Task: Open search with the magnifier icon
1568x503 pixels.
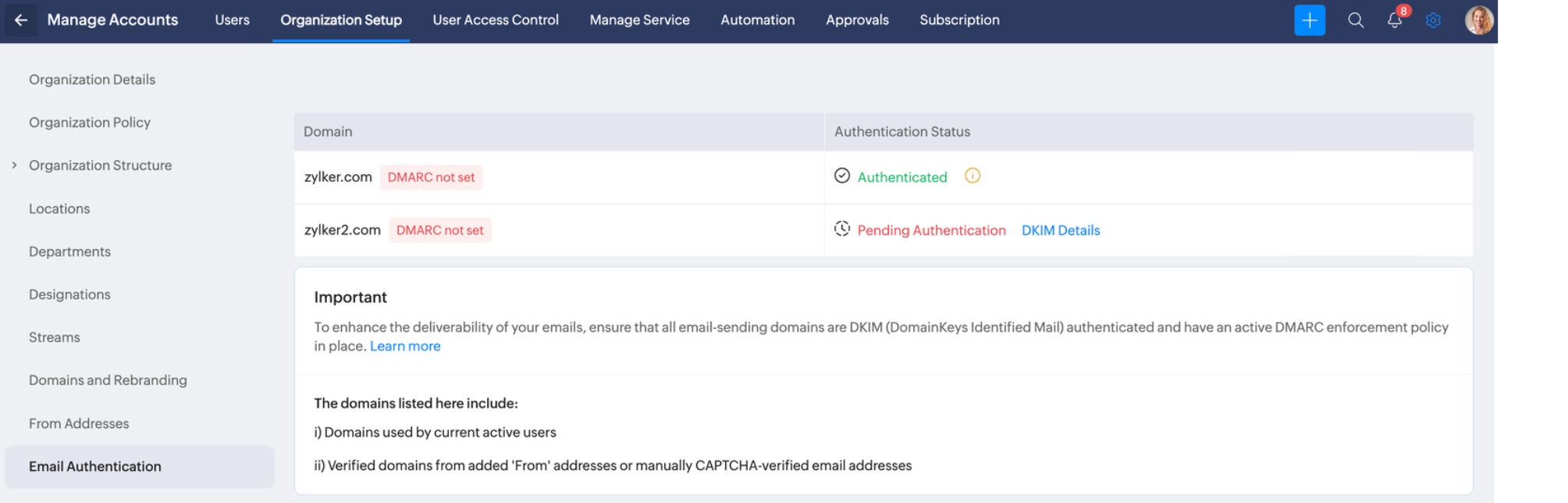Action: (1356, 20)
